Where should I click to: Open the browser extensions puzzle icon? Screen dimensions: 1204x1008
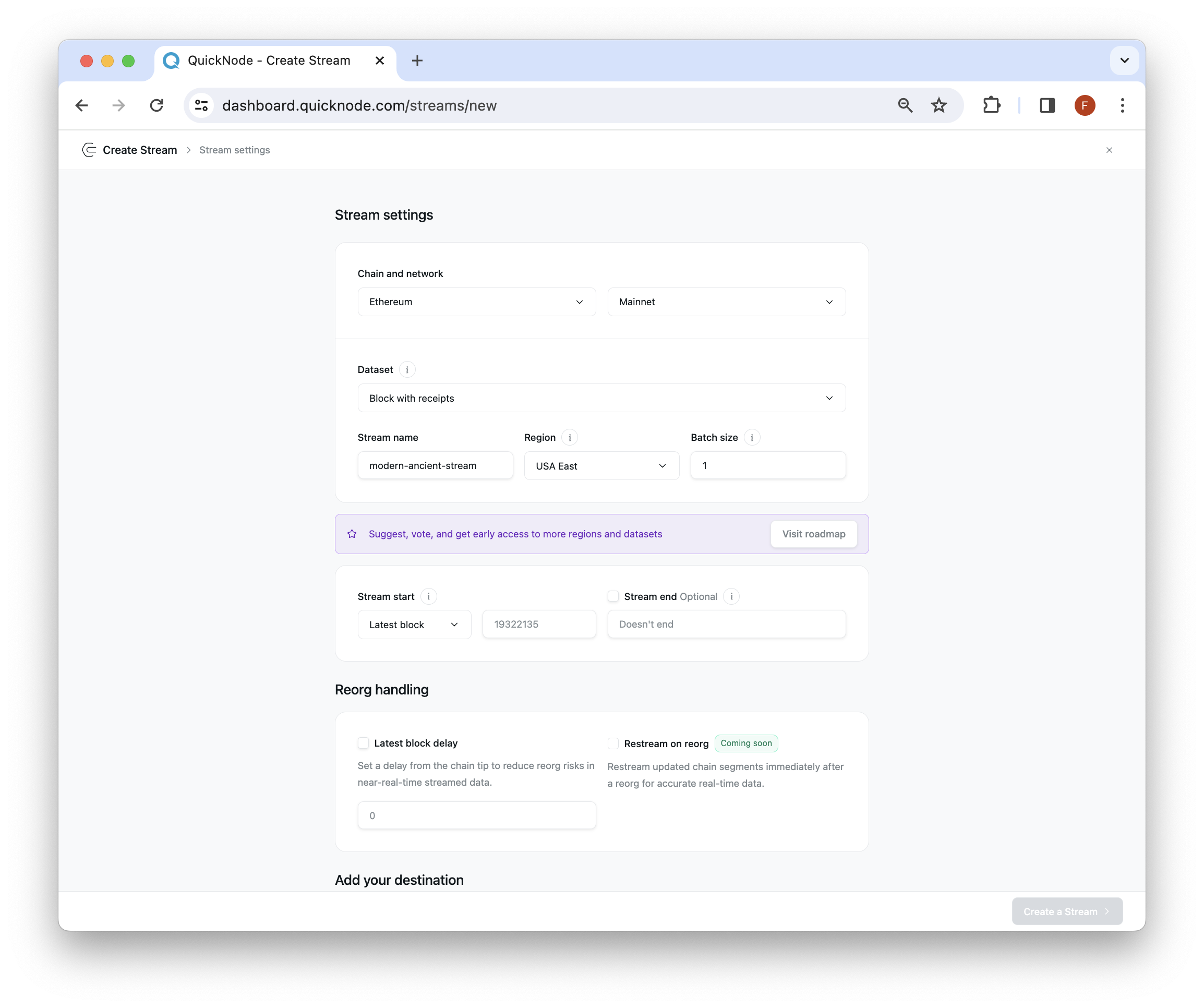(991, 105)
